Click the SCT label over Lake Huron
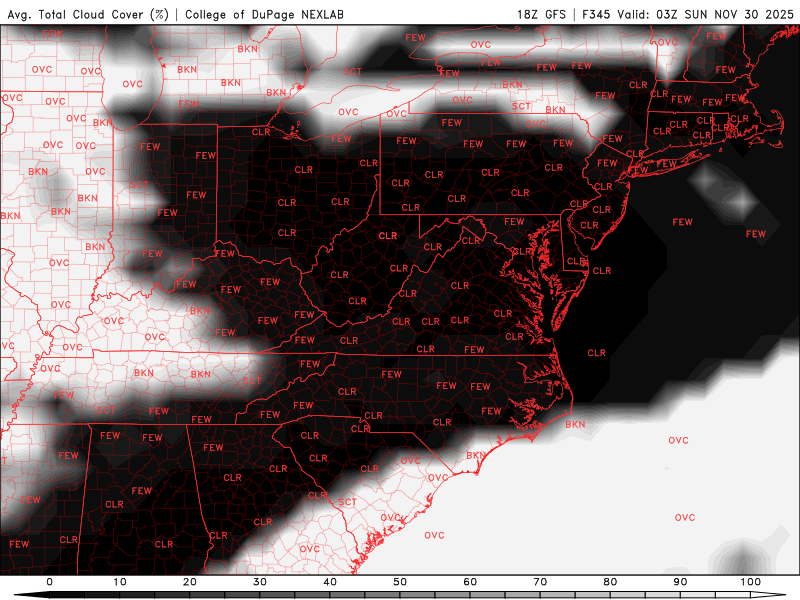This screenshot has height=600, width=800. 353,72
